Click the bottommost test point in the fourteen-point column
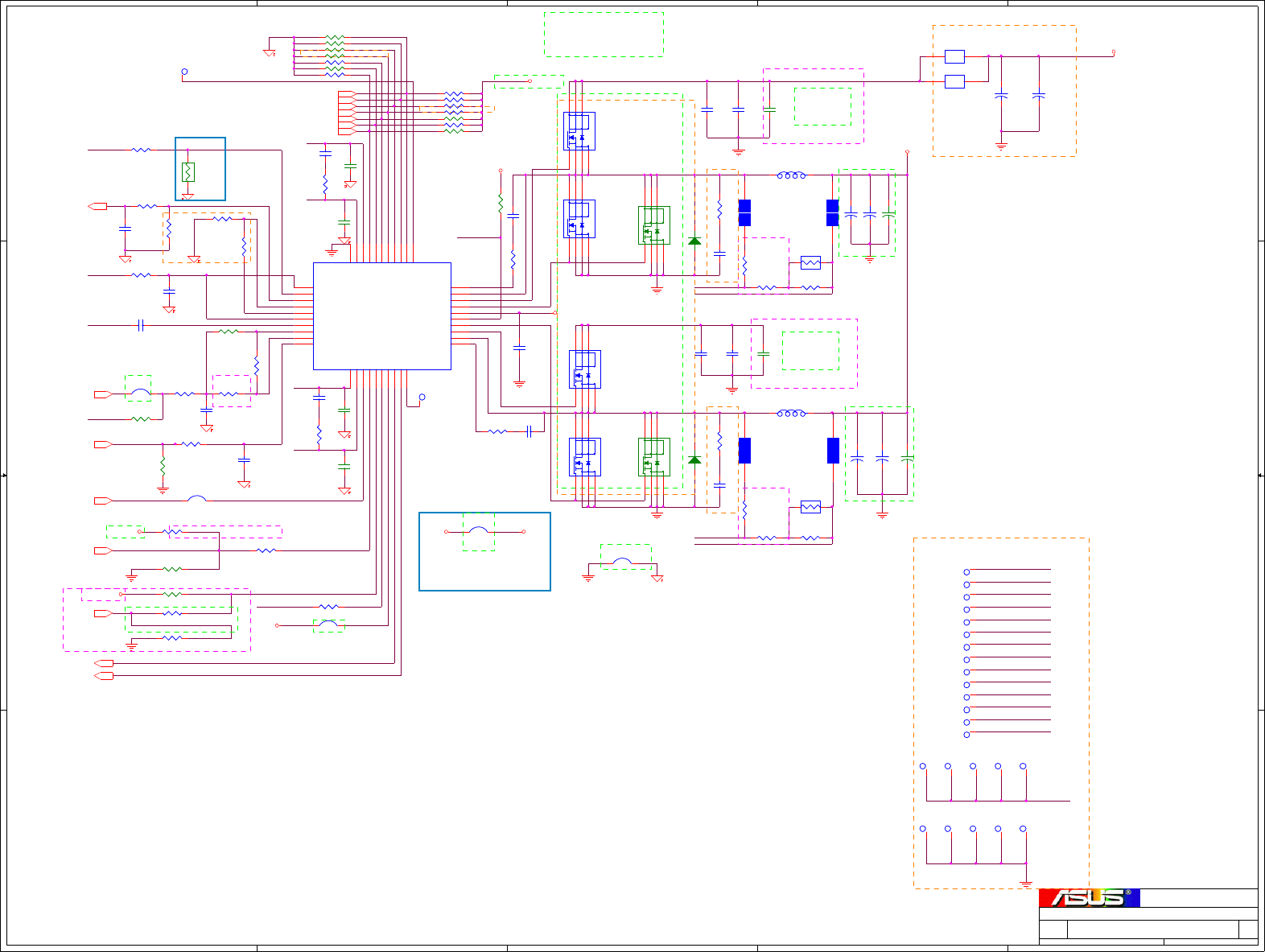 click(966, 735)
